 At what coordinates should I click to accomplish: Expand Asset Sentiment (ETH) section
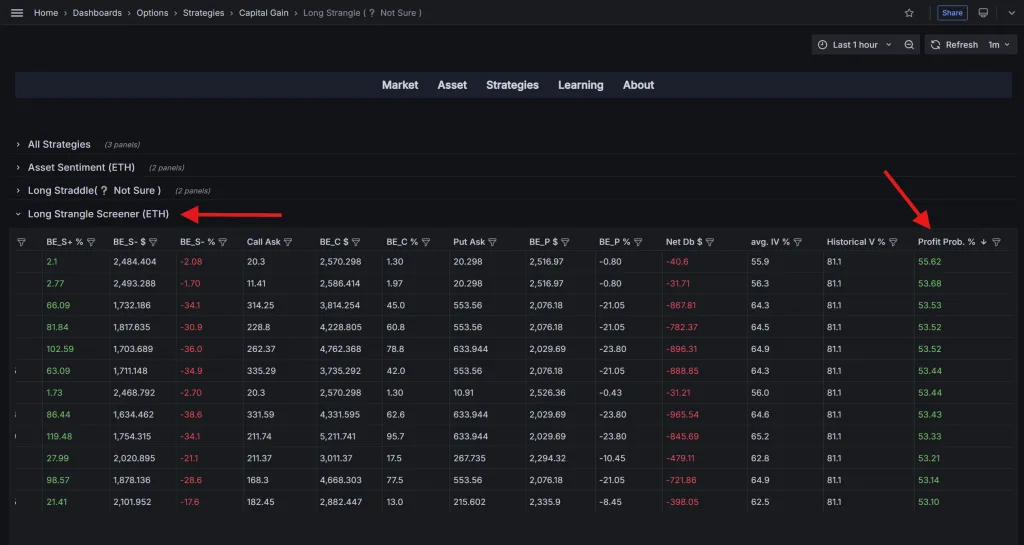click(81, 168)
